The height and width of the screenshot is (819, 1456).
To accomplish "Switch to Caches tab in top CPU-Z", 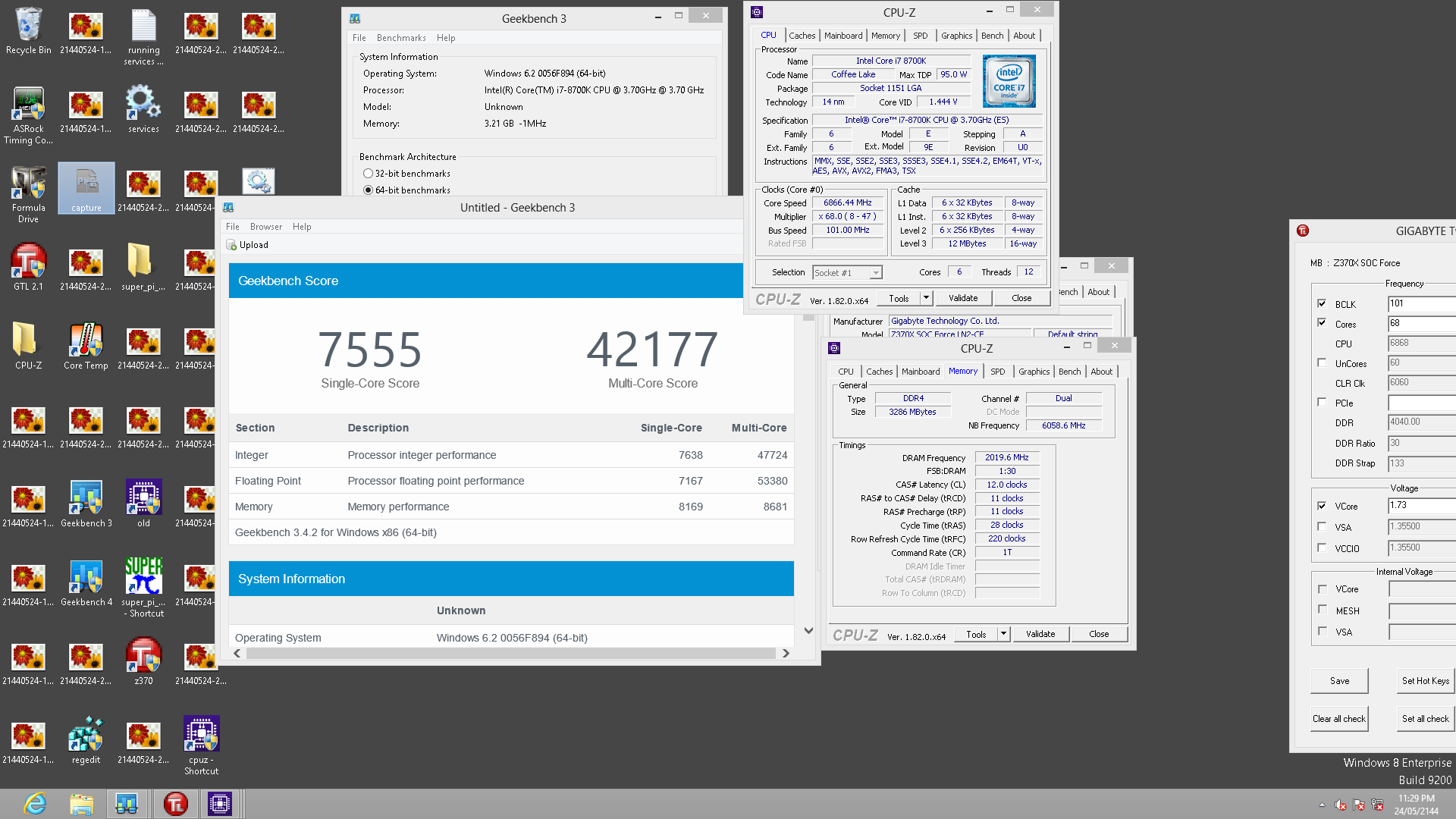I will pos(802,36).
